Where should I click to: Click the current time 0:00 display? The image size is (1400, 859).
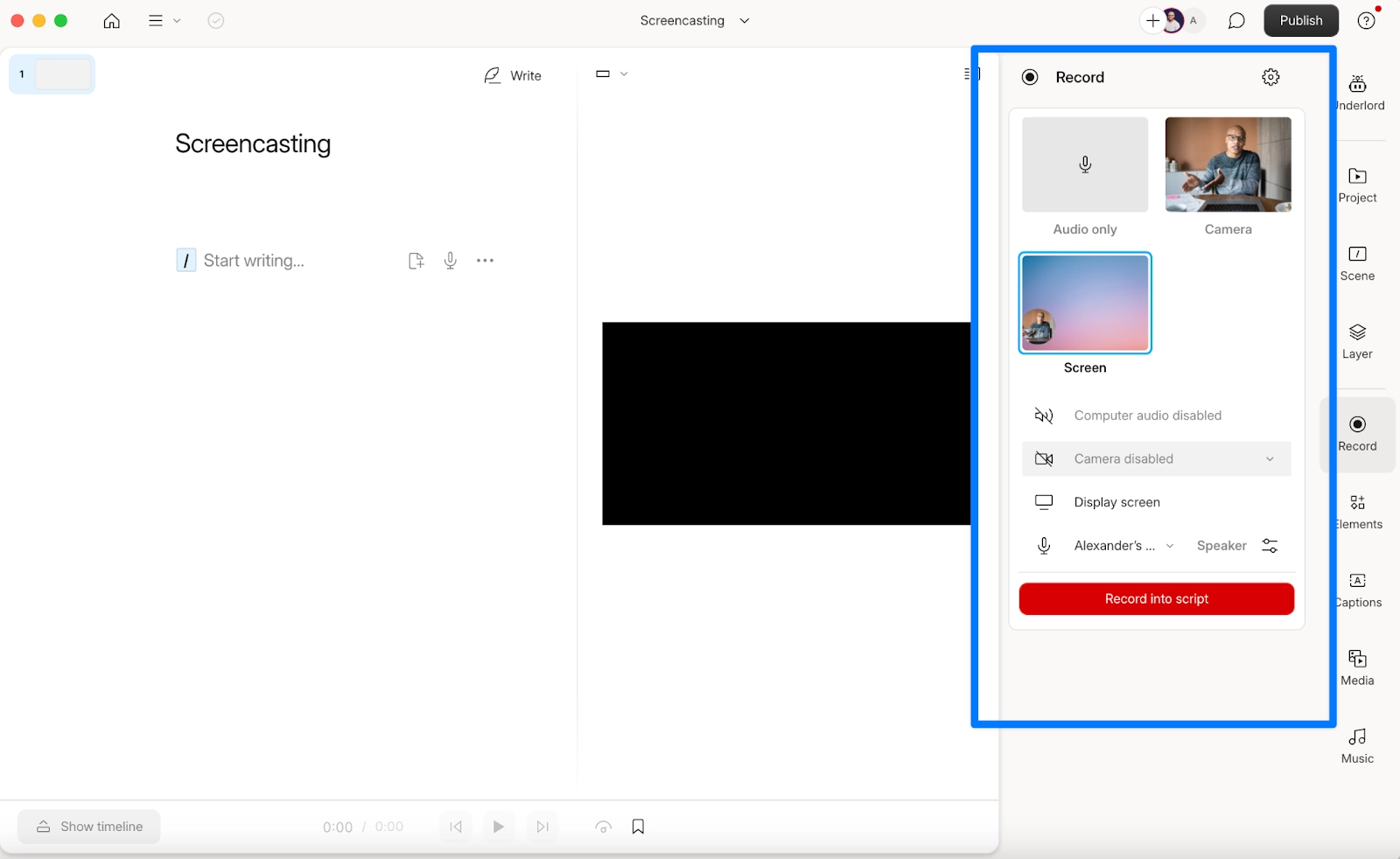pos(337,827)
